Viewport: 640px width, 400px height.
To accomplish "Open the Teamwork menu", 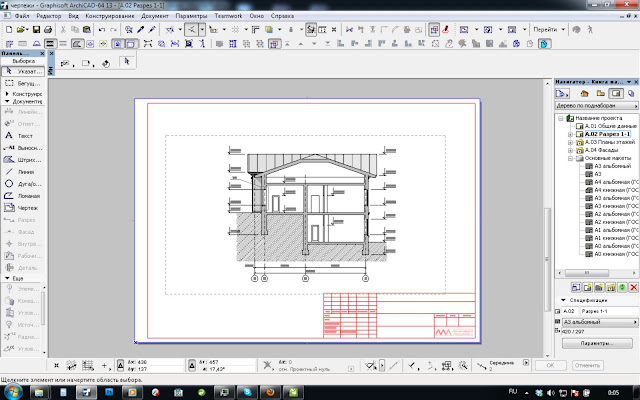I will pos(228,16).
